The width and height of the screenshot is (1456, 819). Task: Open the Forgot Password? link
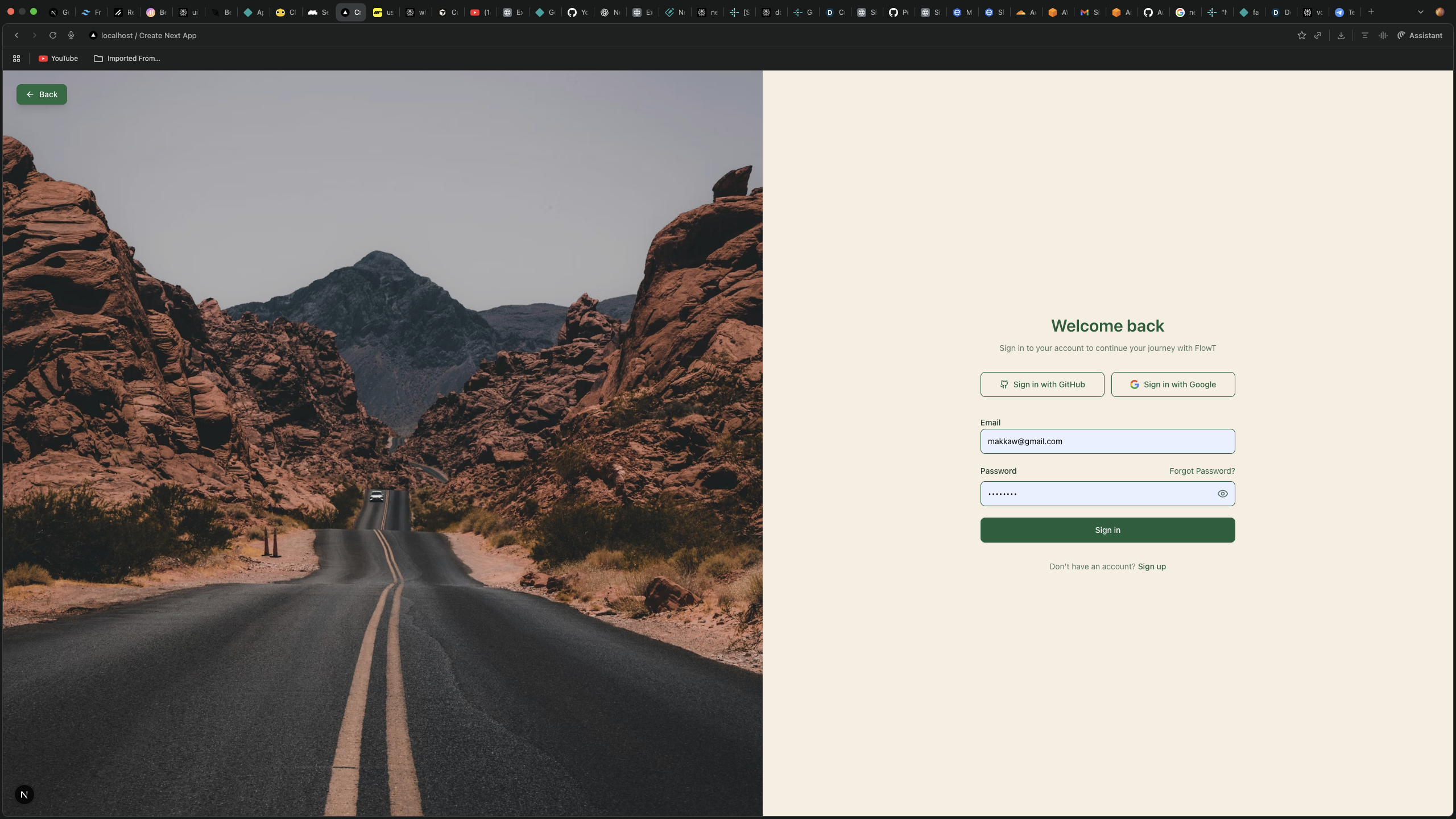point(1202,470)
